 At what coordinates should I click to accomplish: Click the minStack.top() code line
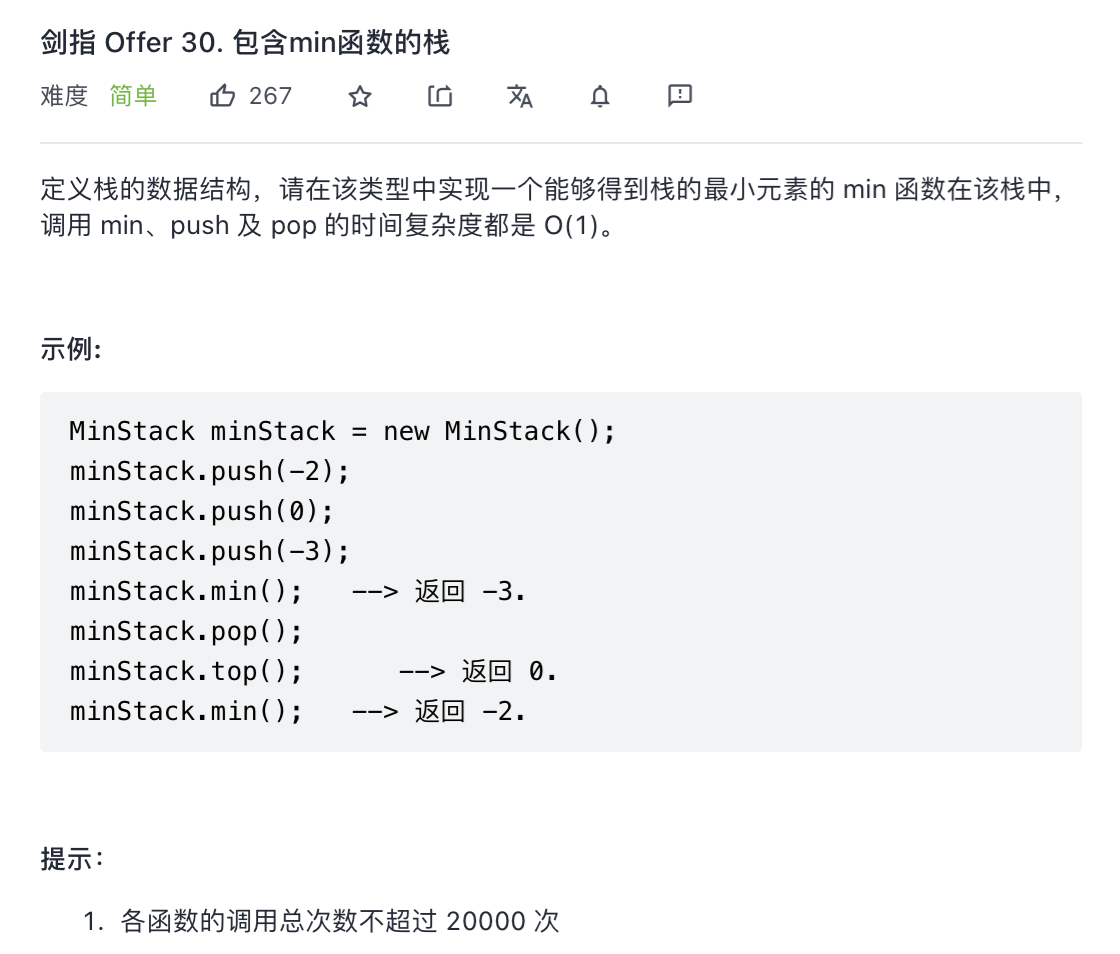[x=186, y=671]
